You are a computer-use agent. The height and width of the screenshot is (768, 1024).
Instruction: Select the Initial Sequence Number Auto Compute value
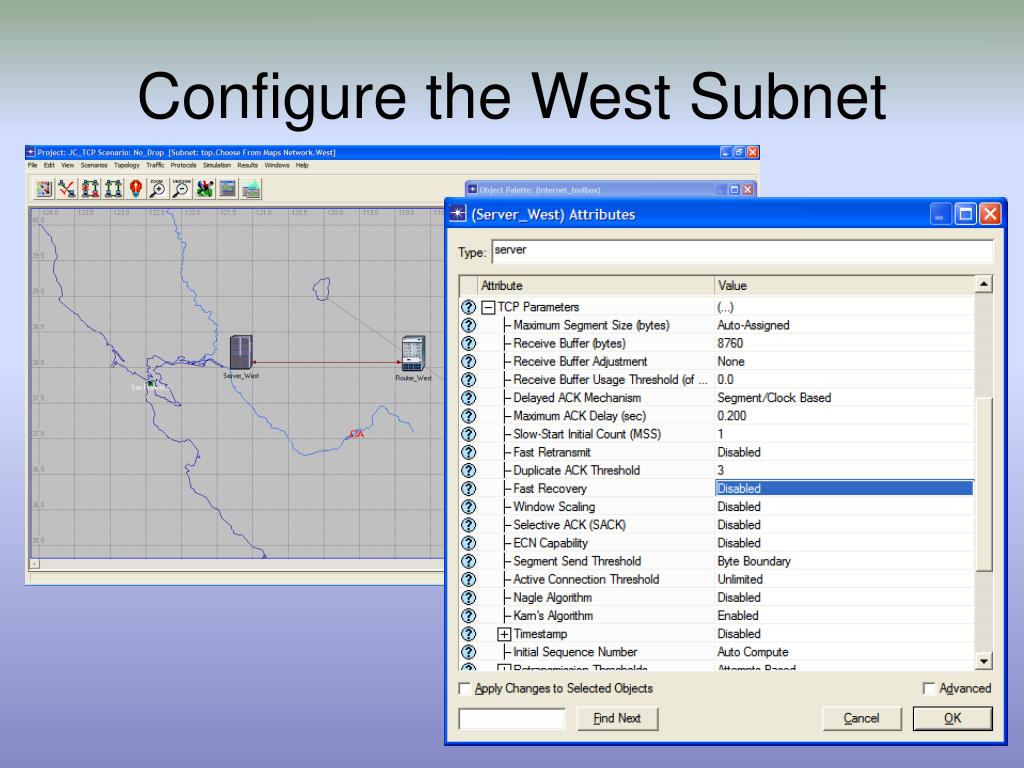click(752, 652)
